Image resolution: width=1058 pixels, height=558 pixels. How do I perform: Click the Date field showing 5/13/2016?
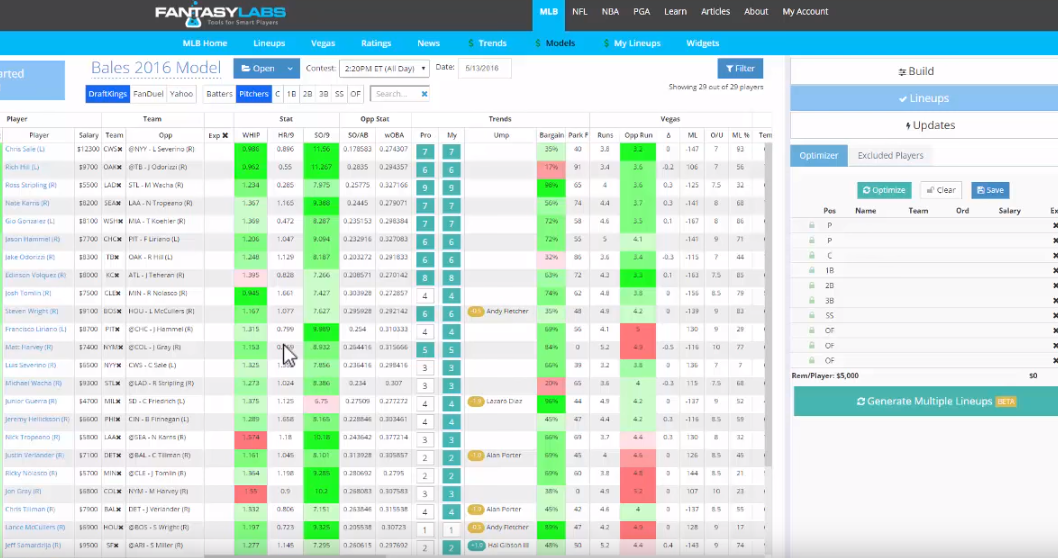(x=484, y=68)
